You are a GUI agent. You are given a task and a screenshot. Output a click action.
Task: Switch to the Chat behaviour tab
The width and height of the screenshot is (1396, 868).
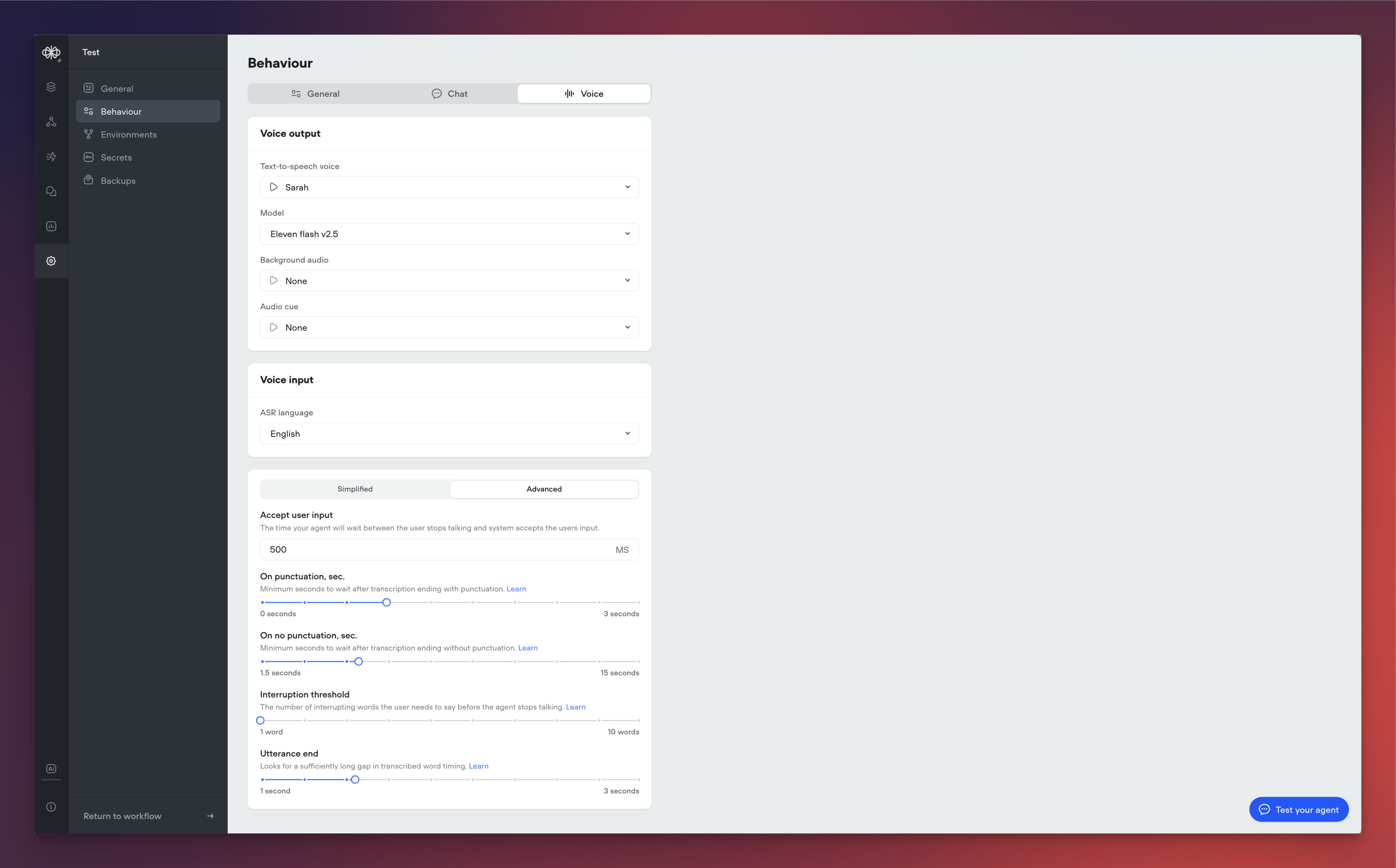pos(450,94)
